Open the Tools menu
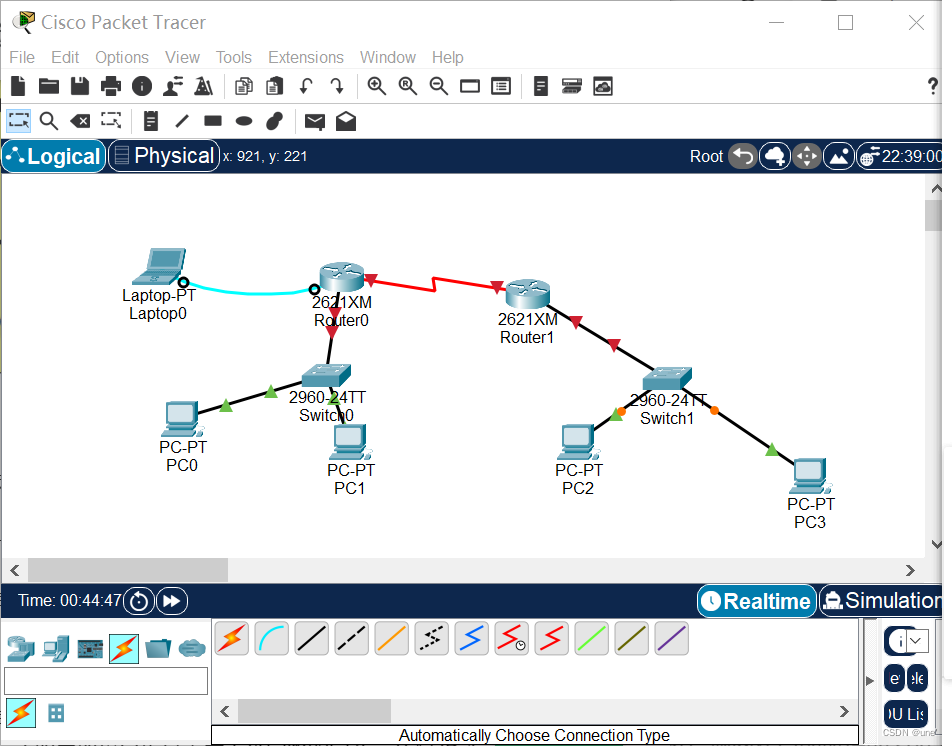 233,57
